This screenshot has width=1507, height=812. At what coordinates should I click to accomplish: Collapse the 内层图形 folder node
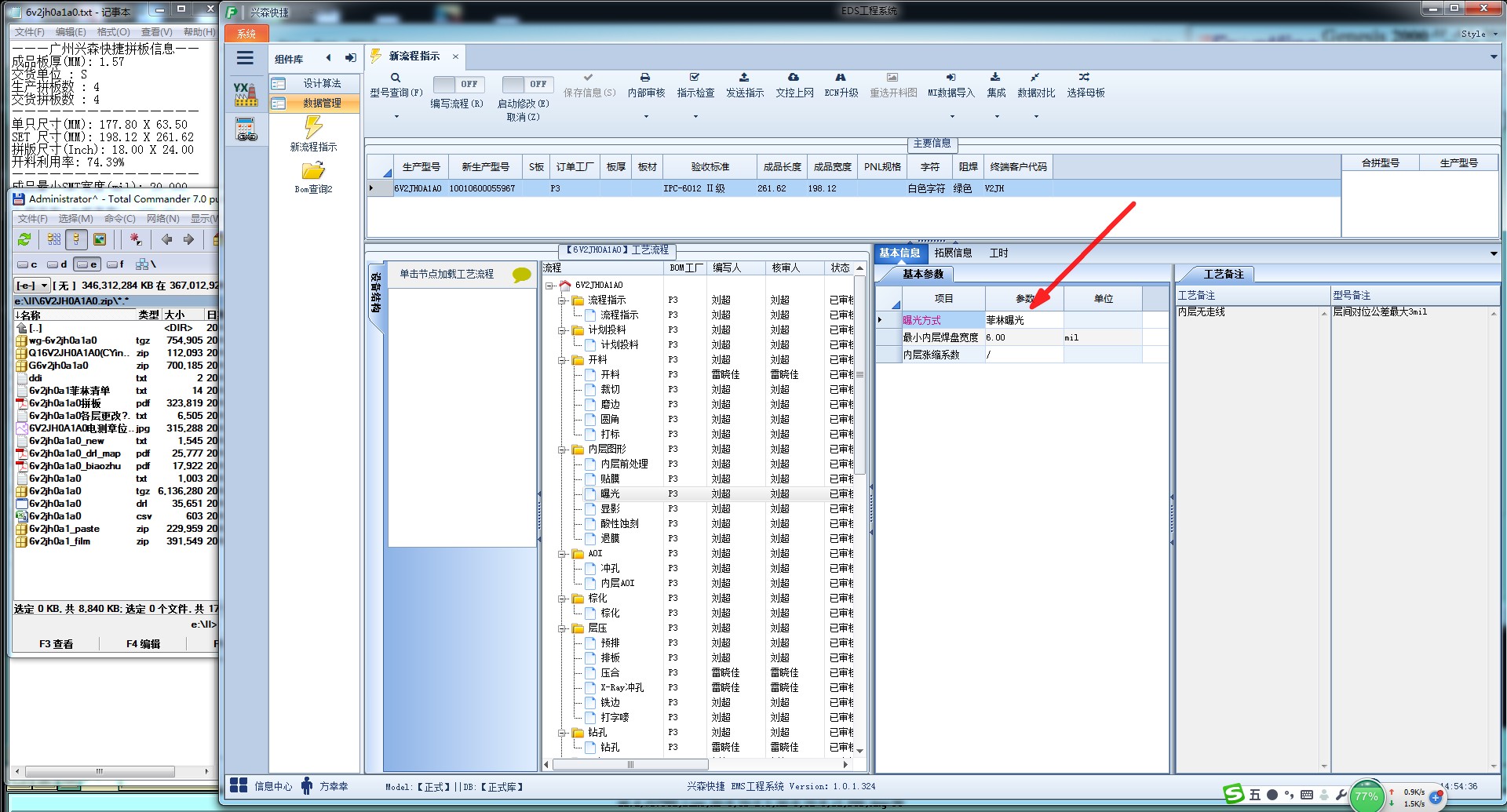pyautogui.click(x=562, y=450)
